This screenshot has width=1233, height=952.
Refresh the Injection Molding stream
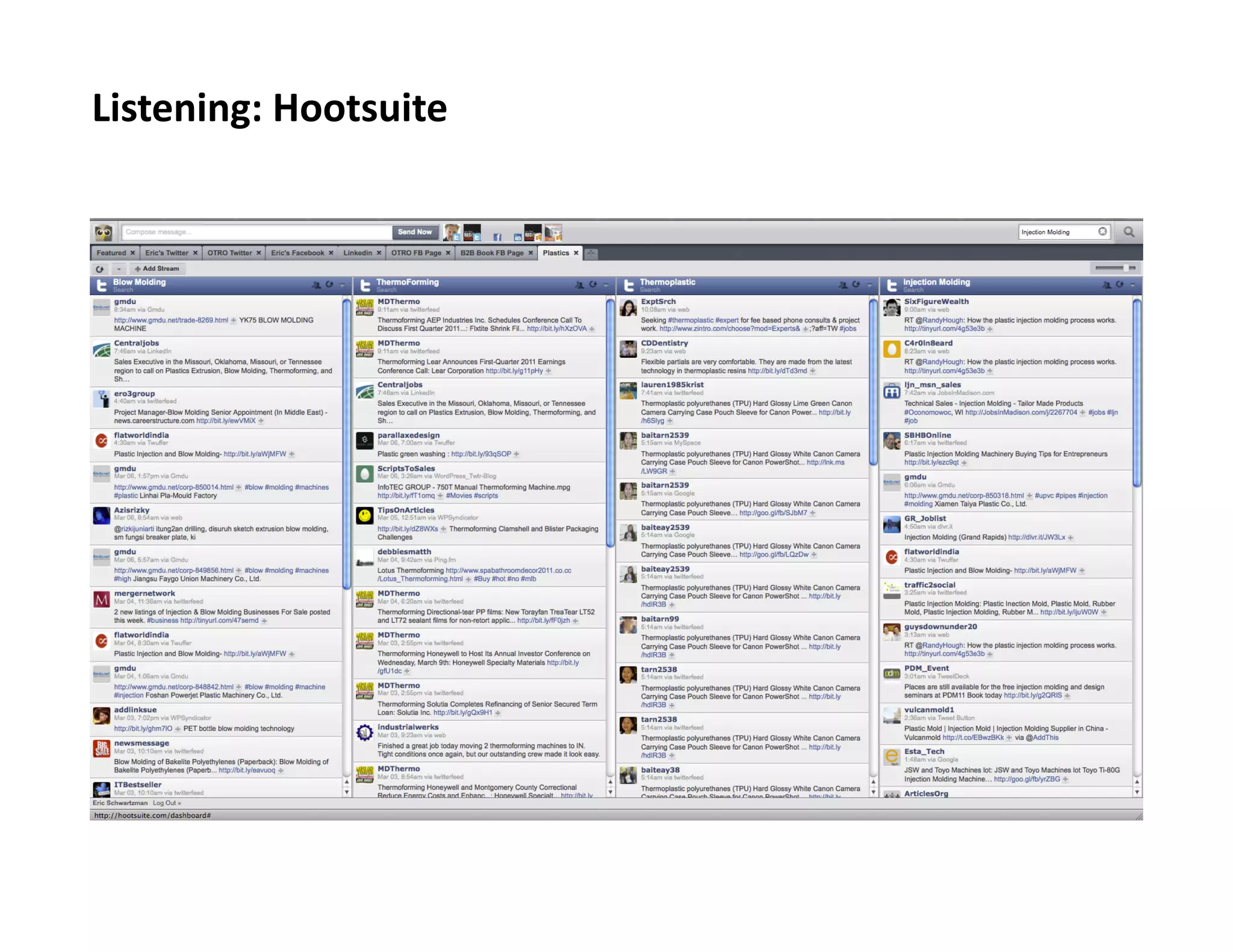point(1120,285)
